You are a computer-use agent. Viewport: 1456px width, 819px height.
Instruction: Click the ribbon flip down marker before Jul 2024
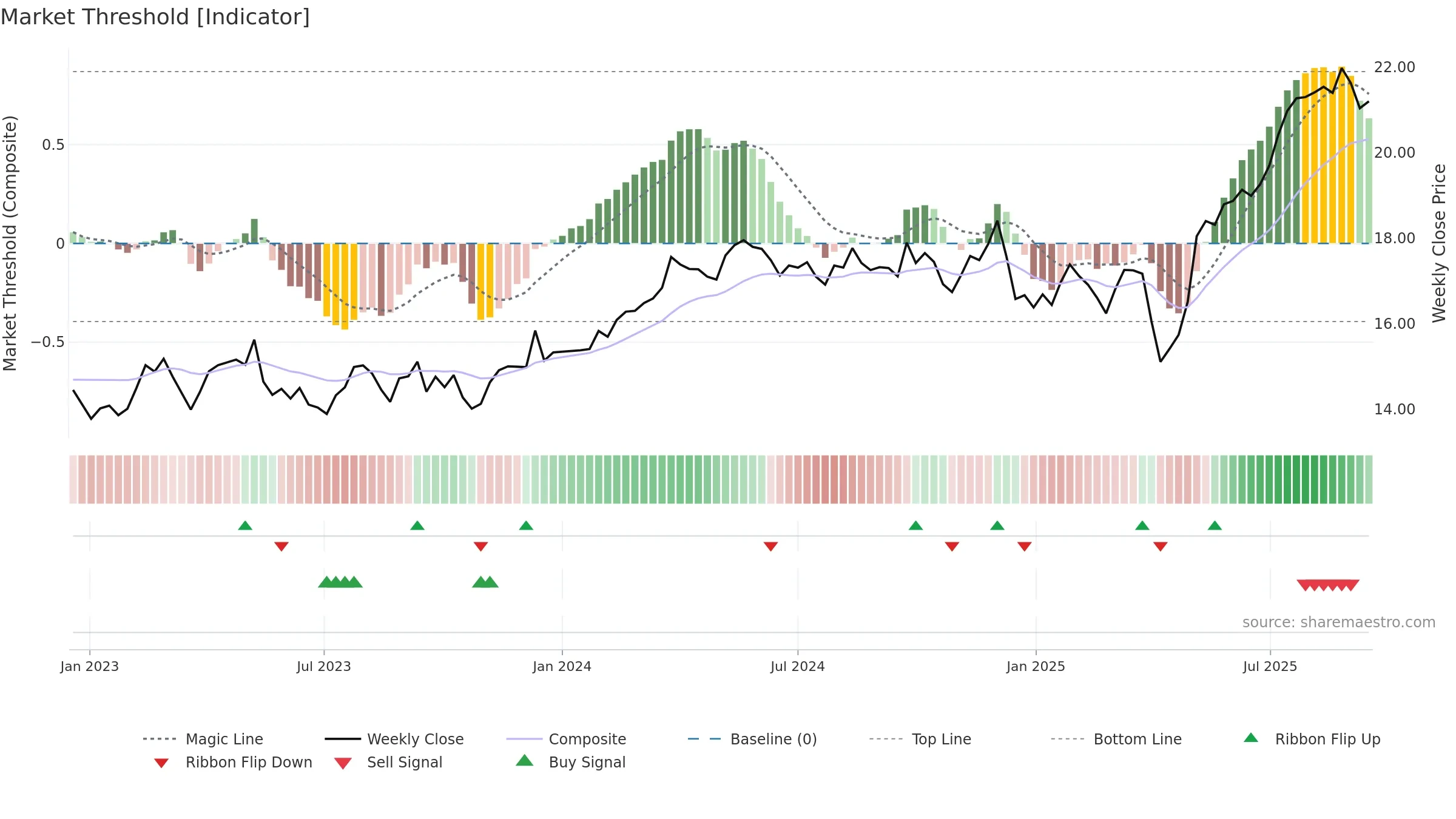click(771, 547)
